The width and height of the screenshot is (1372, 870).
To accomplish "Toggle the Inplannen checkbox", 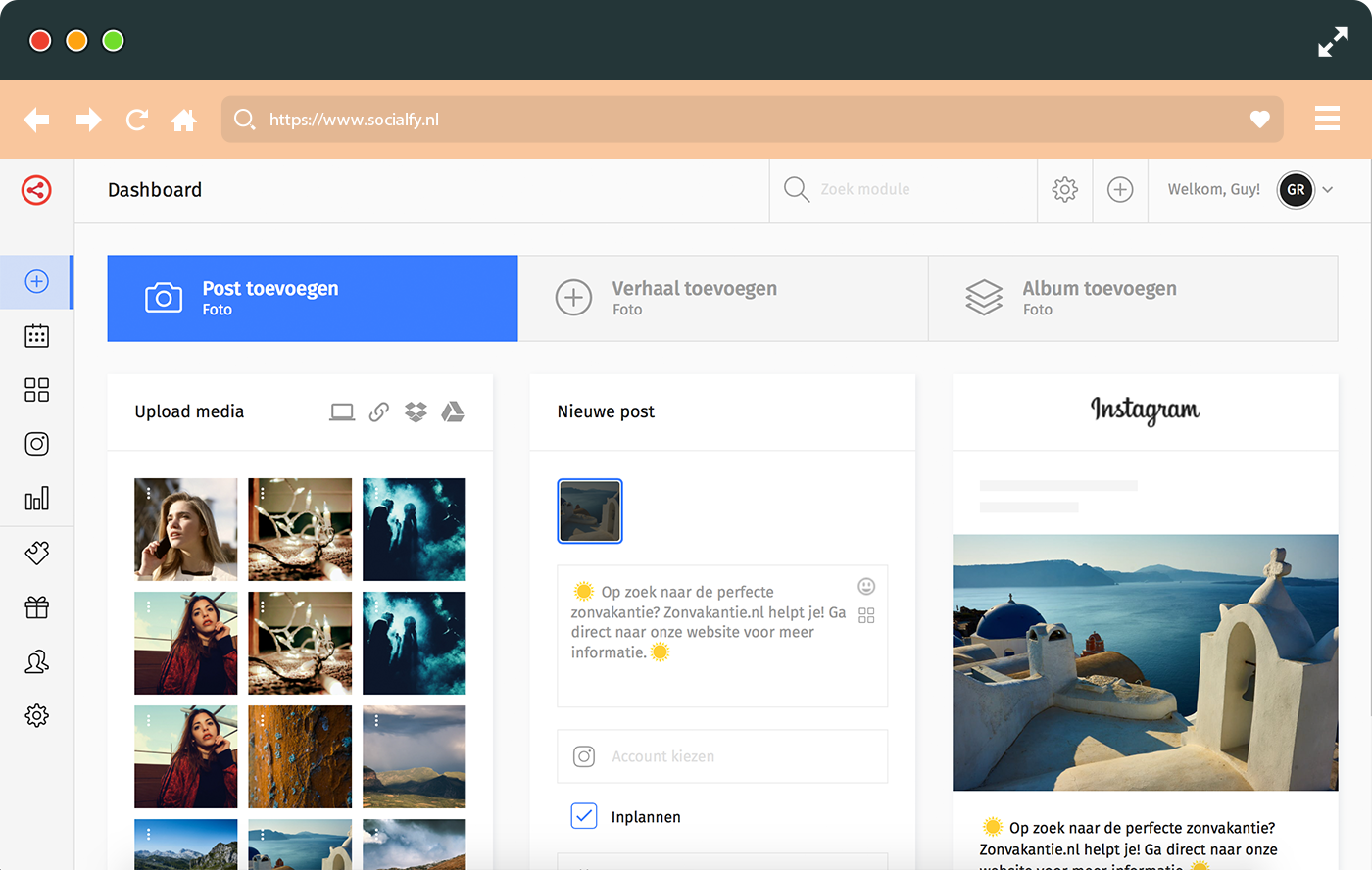I will point(584,816).
